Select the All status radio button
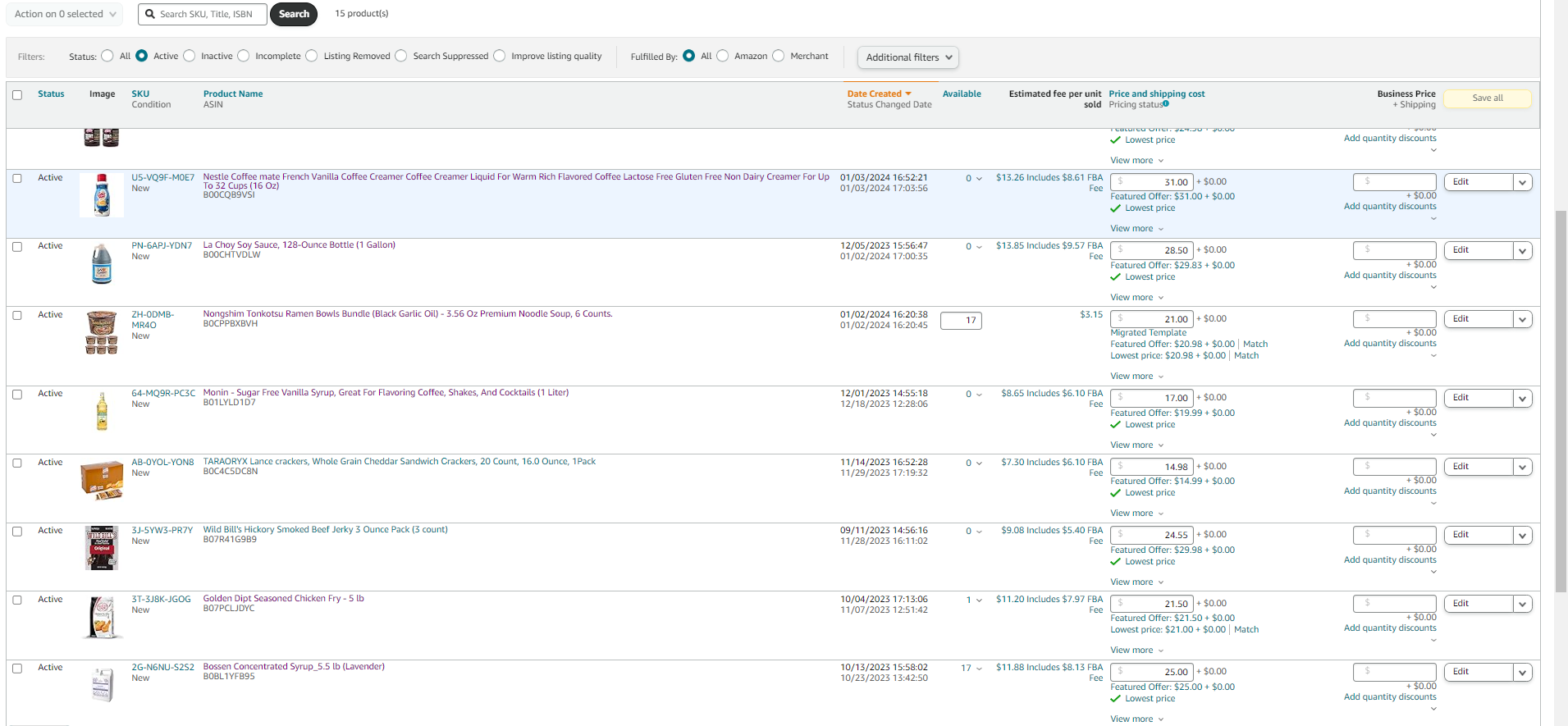The image size is (1568, 726). (x=107, y=56)
